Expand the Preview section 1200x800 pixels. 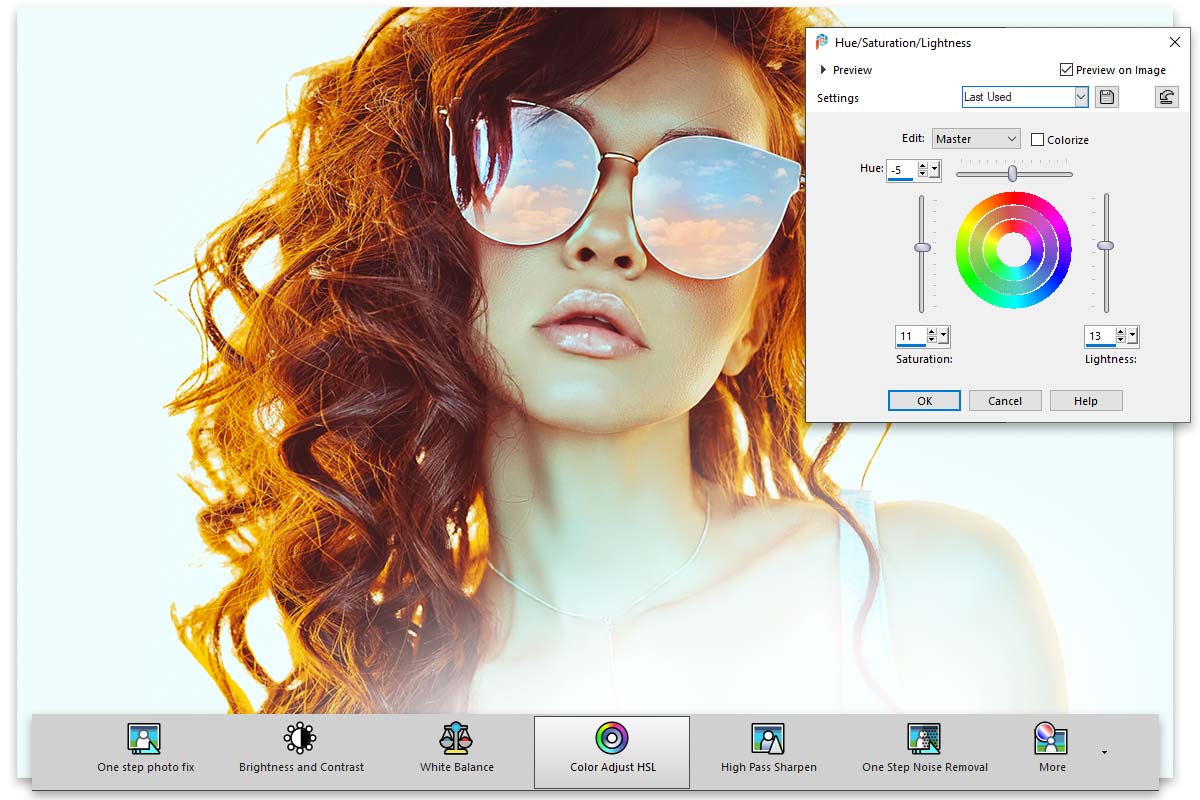[821, 70]
